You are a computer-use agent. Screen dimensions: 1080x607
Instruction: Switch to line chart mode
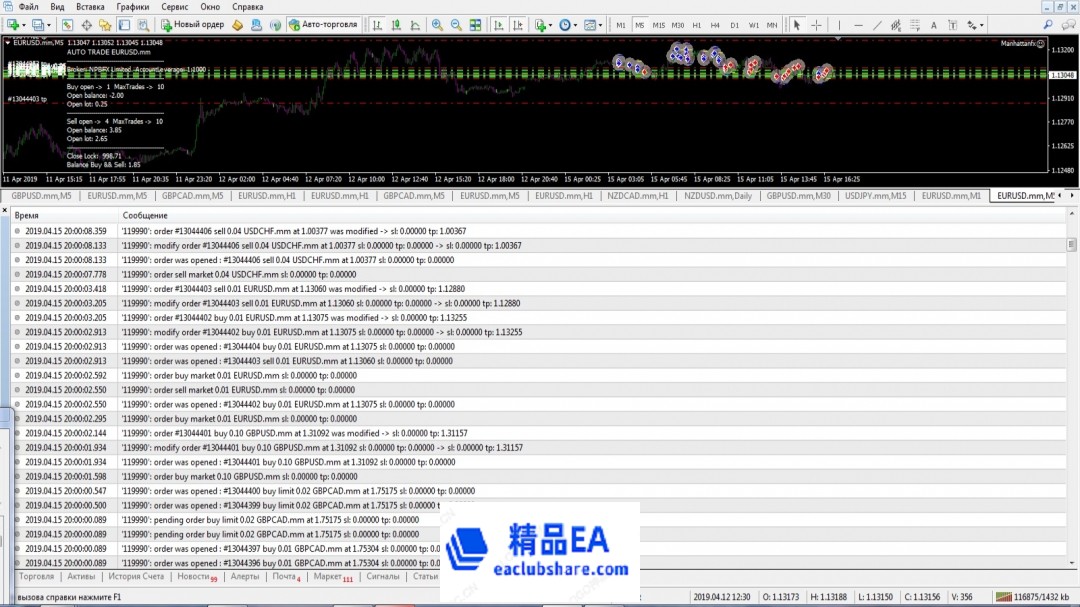(415, 25)
